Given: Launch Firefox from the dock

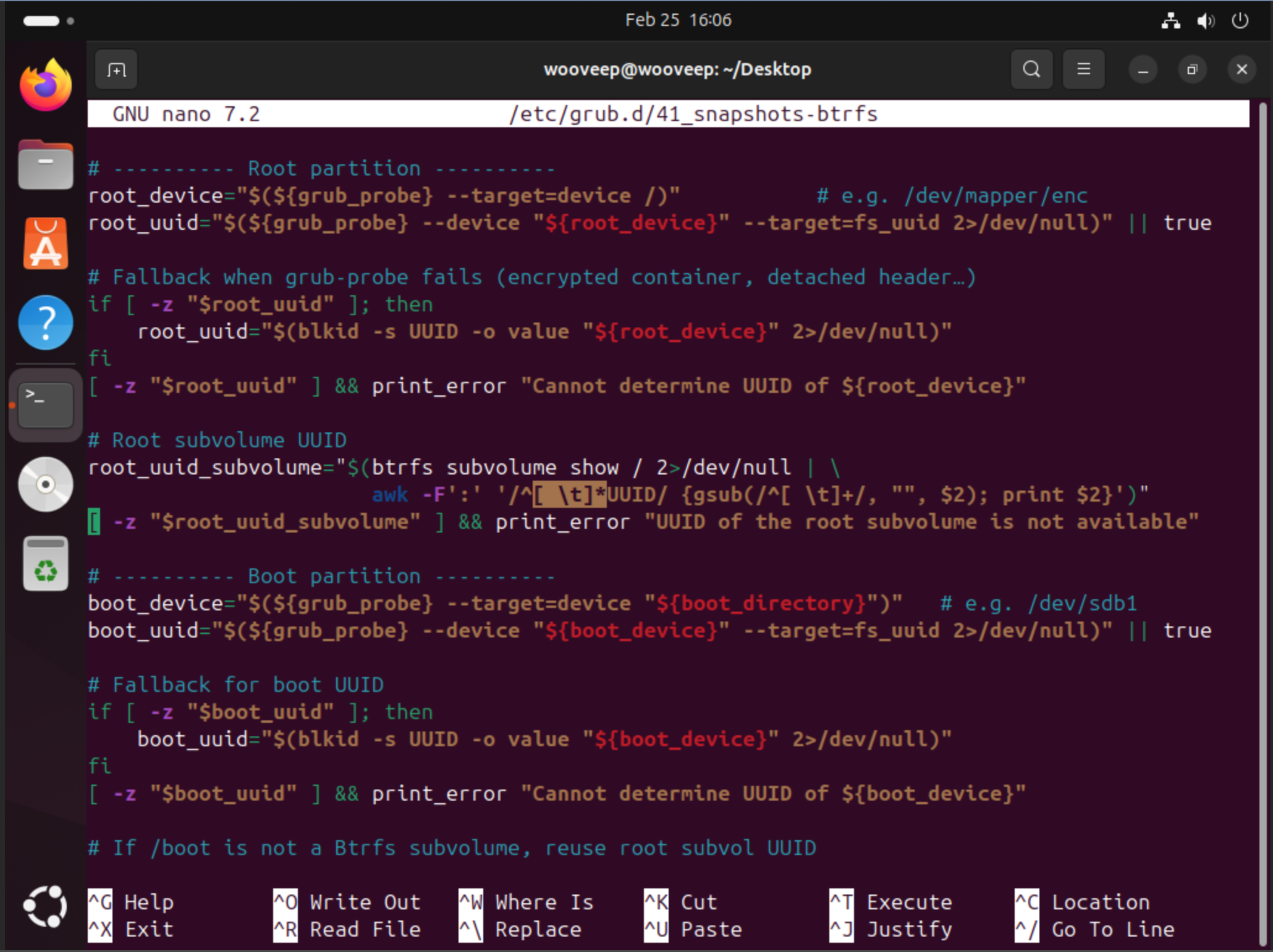Looking at the screenshot, I should (45, 86).
